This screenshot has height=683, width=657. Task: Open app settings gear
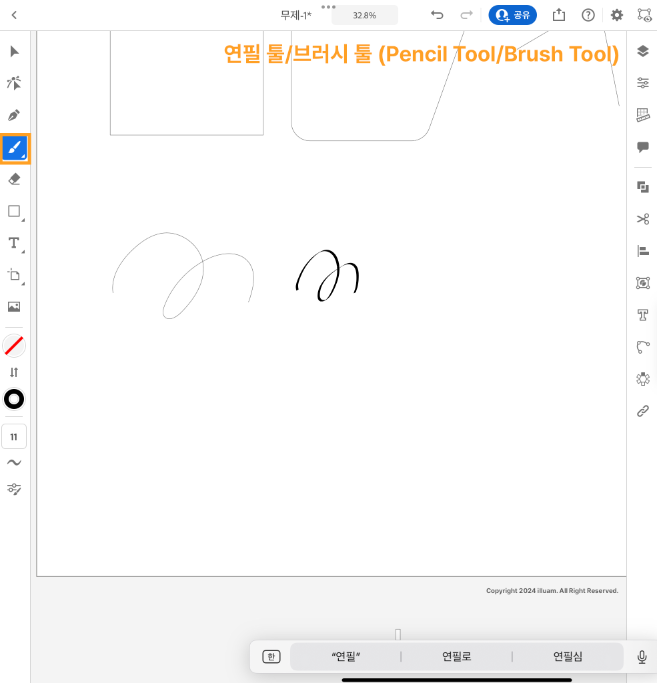[x=617, y=15]
